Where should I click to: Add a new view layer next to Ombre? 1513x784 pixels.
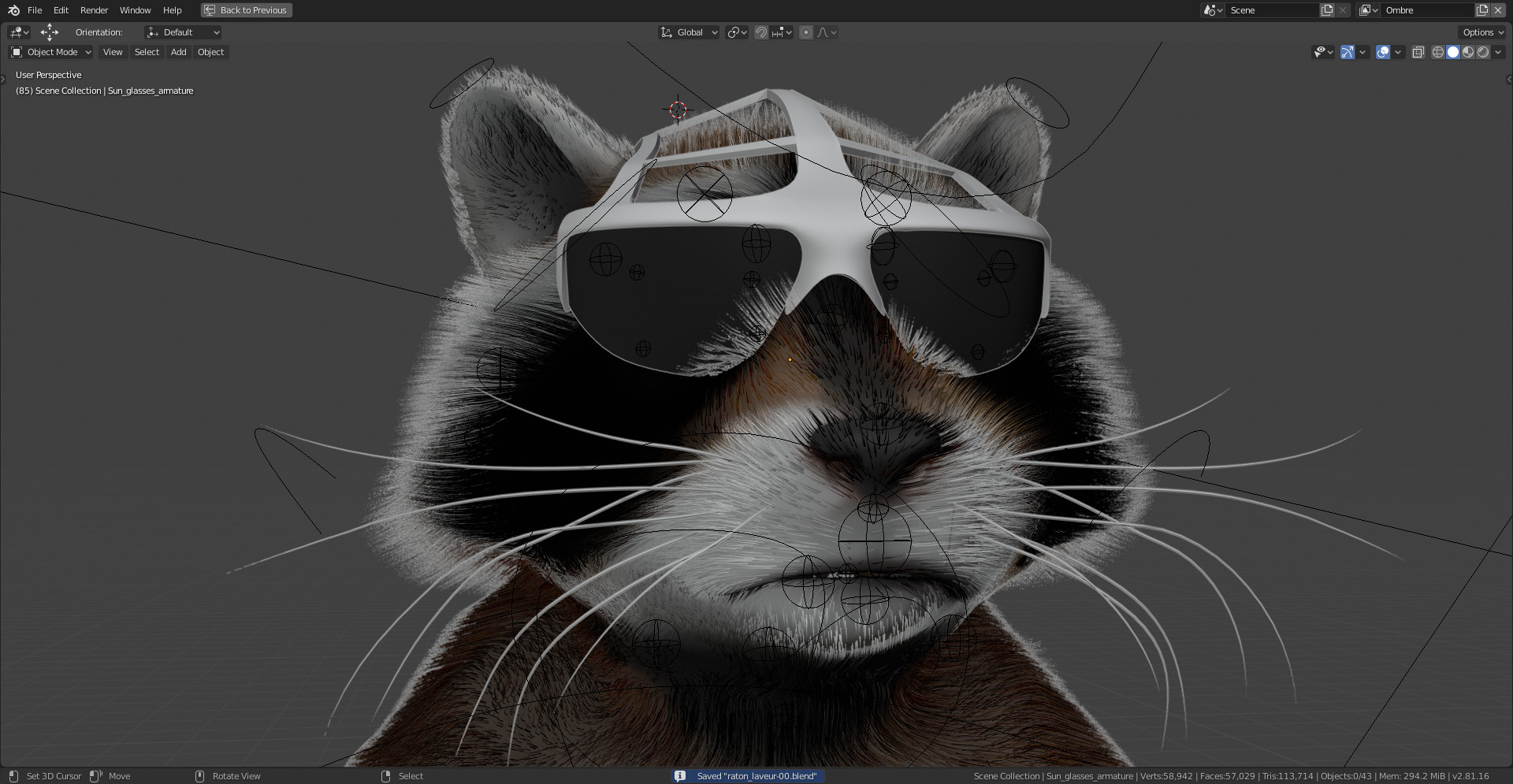click(1482, 10)
